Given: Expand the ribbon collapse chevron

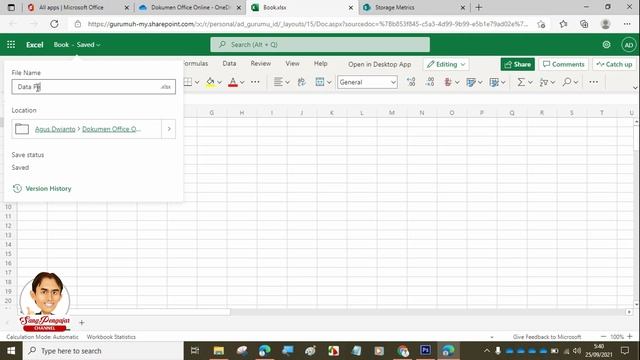Looking at the screenshot, I should coord(635,88).
